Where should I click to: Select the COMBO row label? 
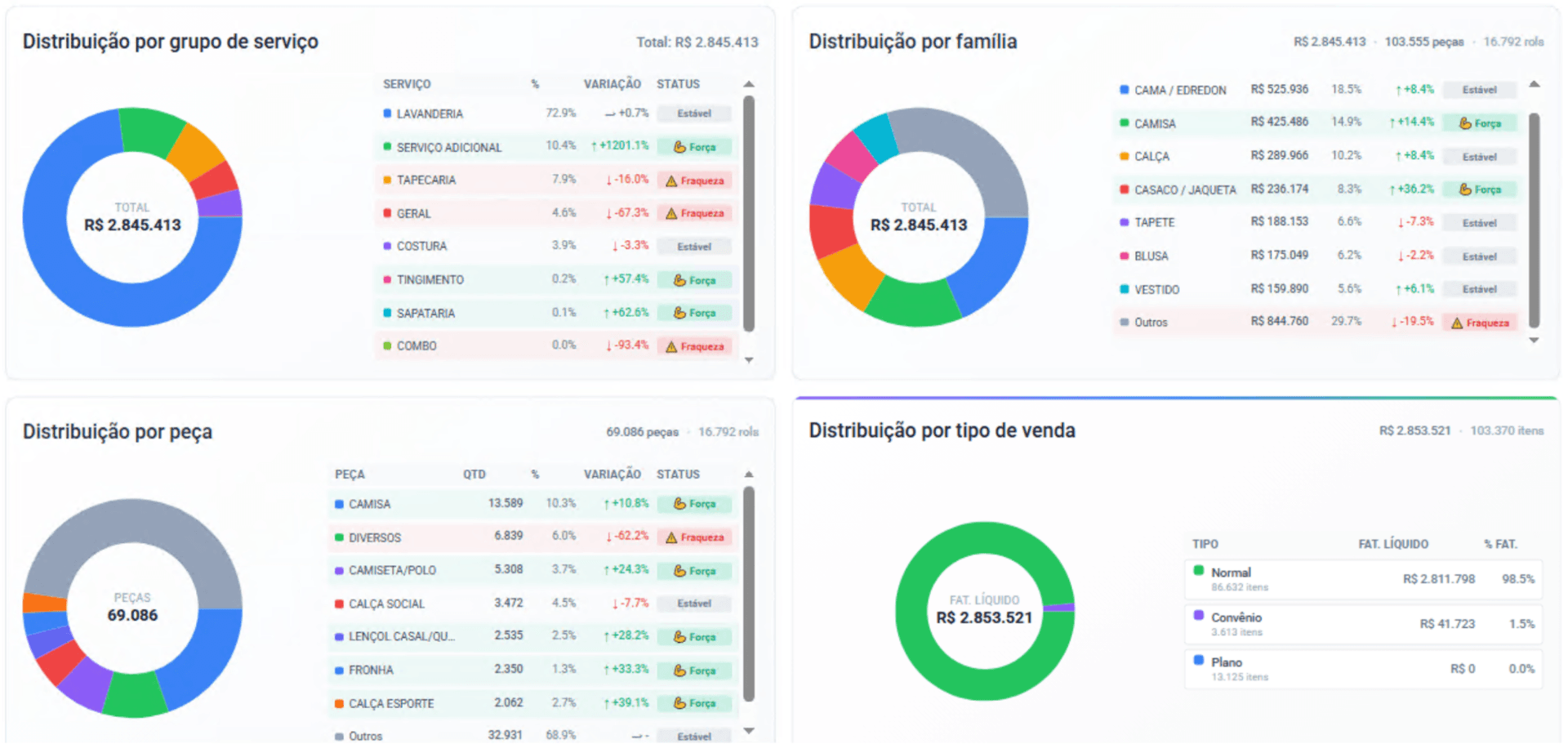click(x=416, y=345)
